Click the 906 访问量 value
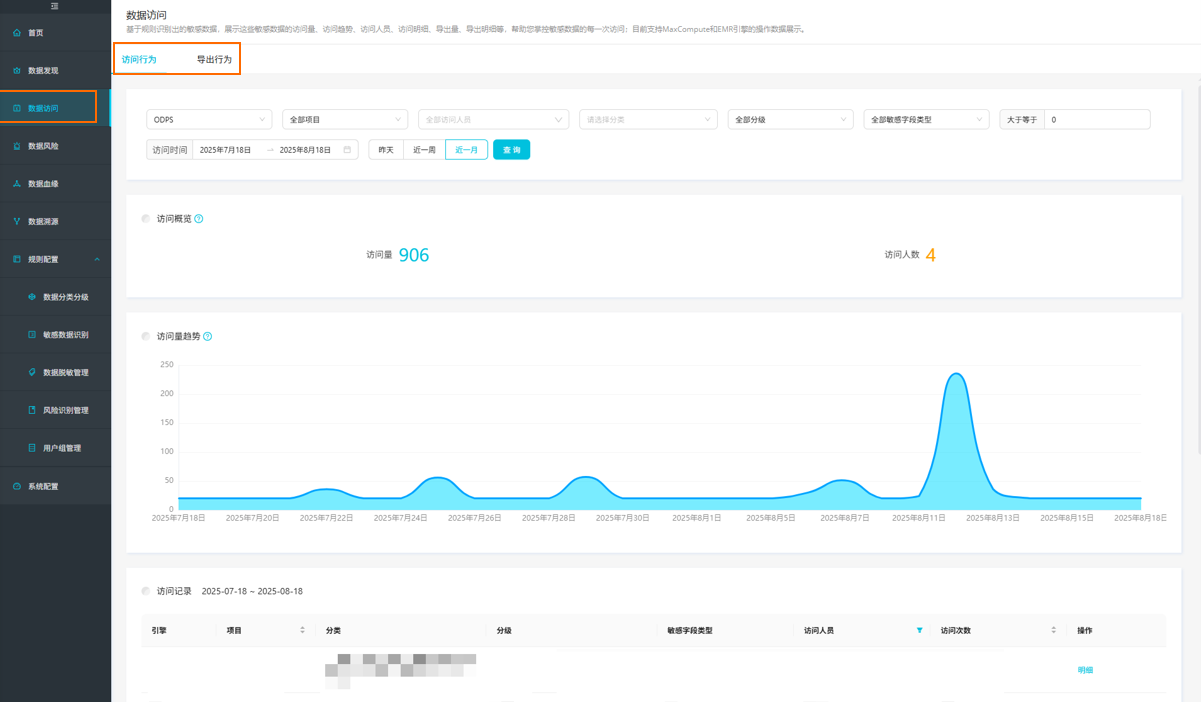Screen dimensions: 1201x702 click(x=414, y=255)
